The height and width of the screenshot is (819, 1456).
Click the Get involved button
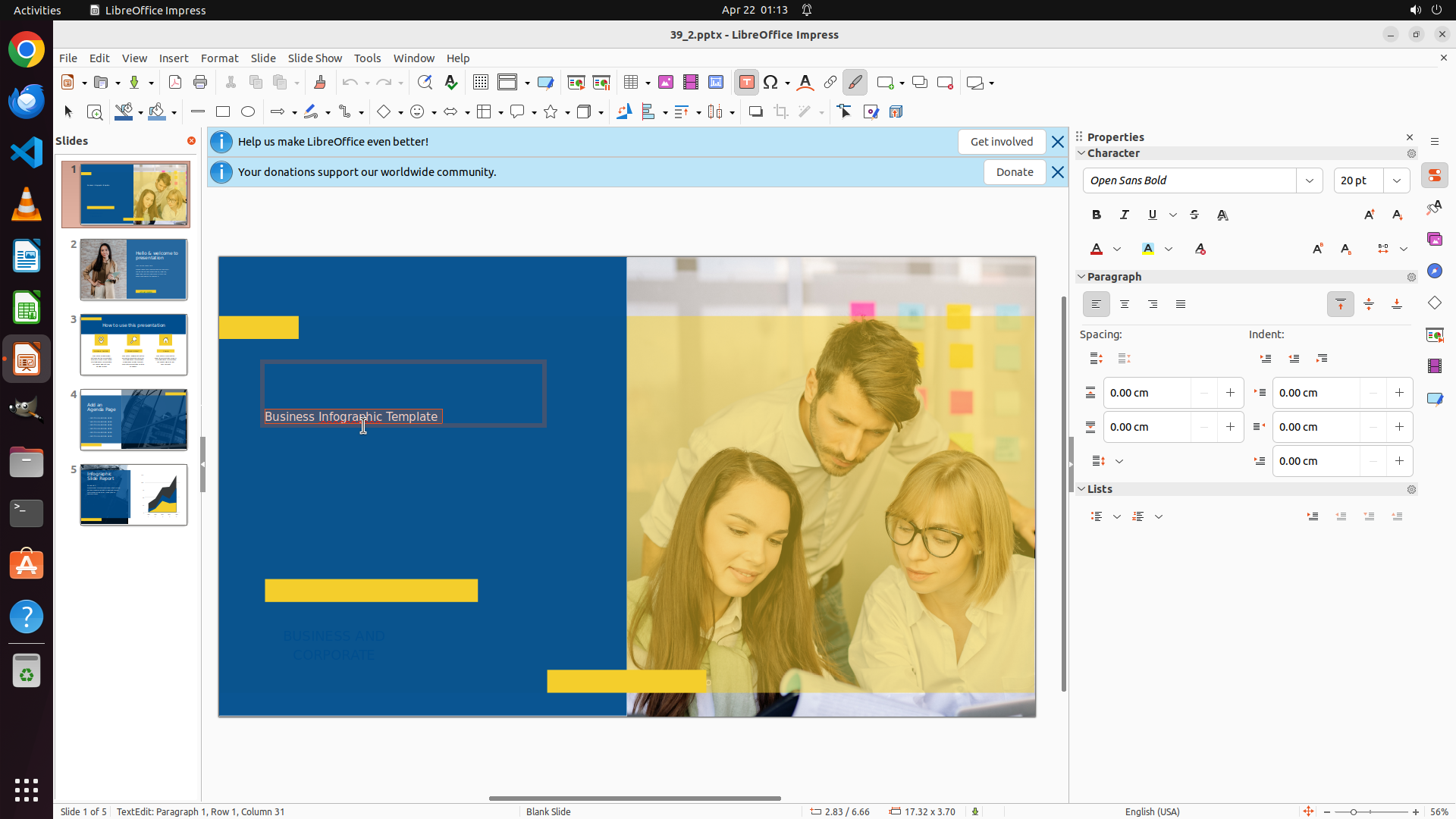coord(1001,142)
